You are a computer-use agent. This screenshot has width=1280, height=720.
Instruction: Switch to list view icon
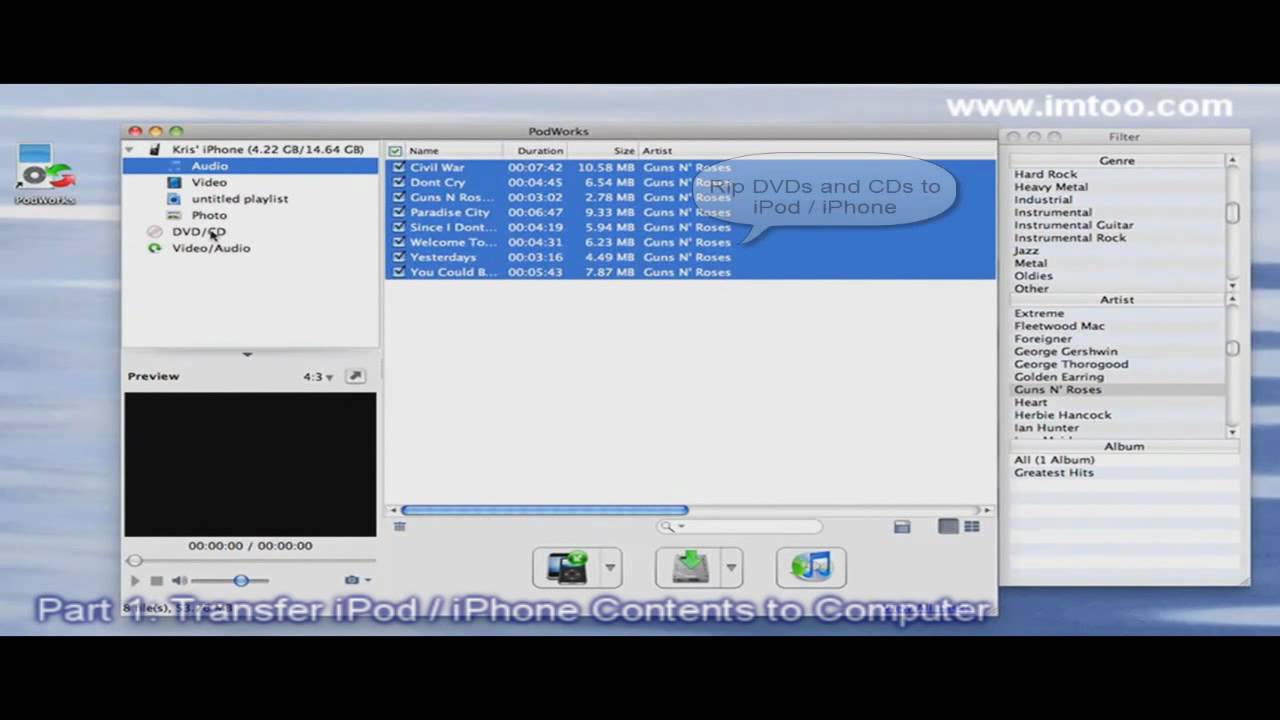948,526
